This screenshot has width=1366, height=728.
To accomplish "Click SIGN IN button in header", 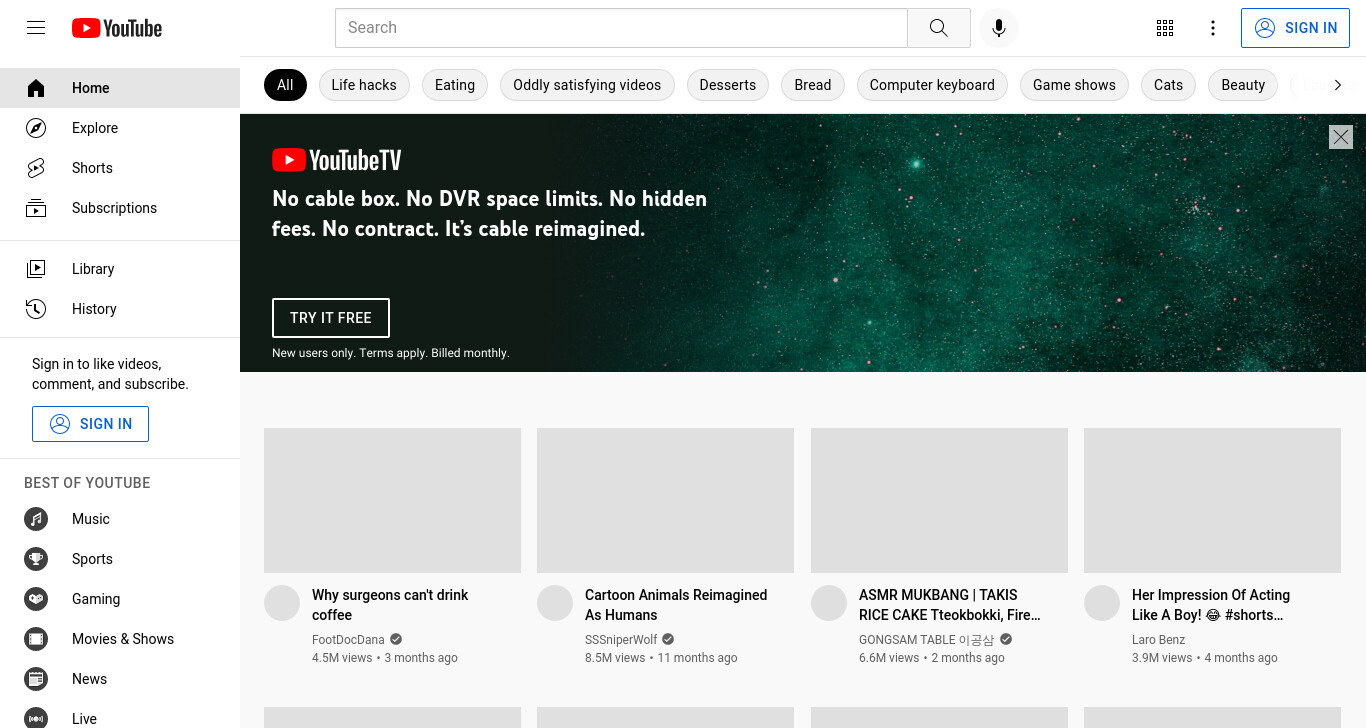I will [1295, 28].
